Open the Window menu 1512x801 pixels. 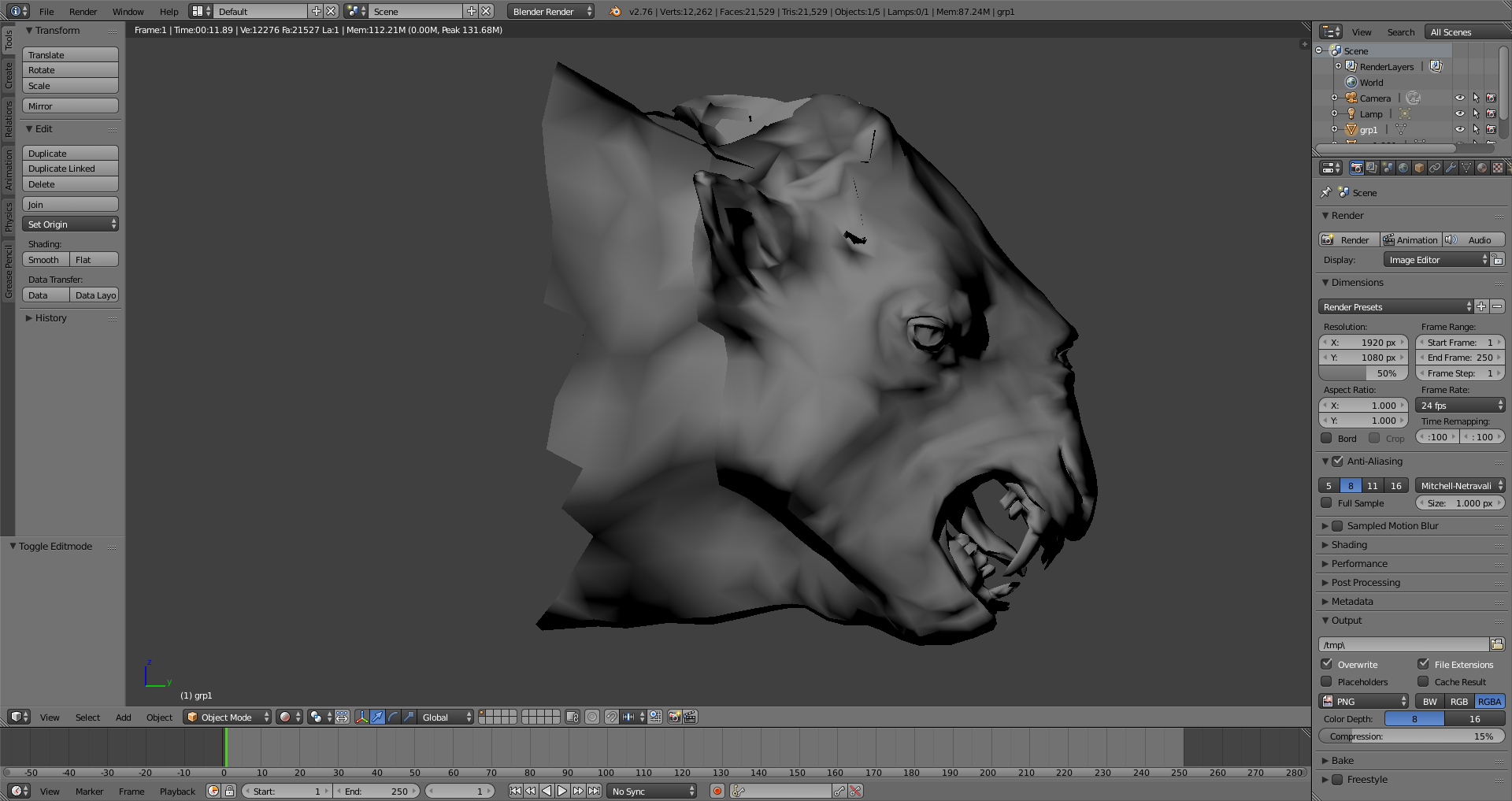point(128,12)
